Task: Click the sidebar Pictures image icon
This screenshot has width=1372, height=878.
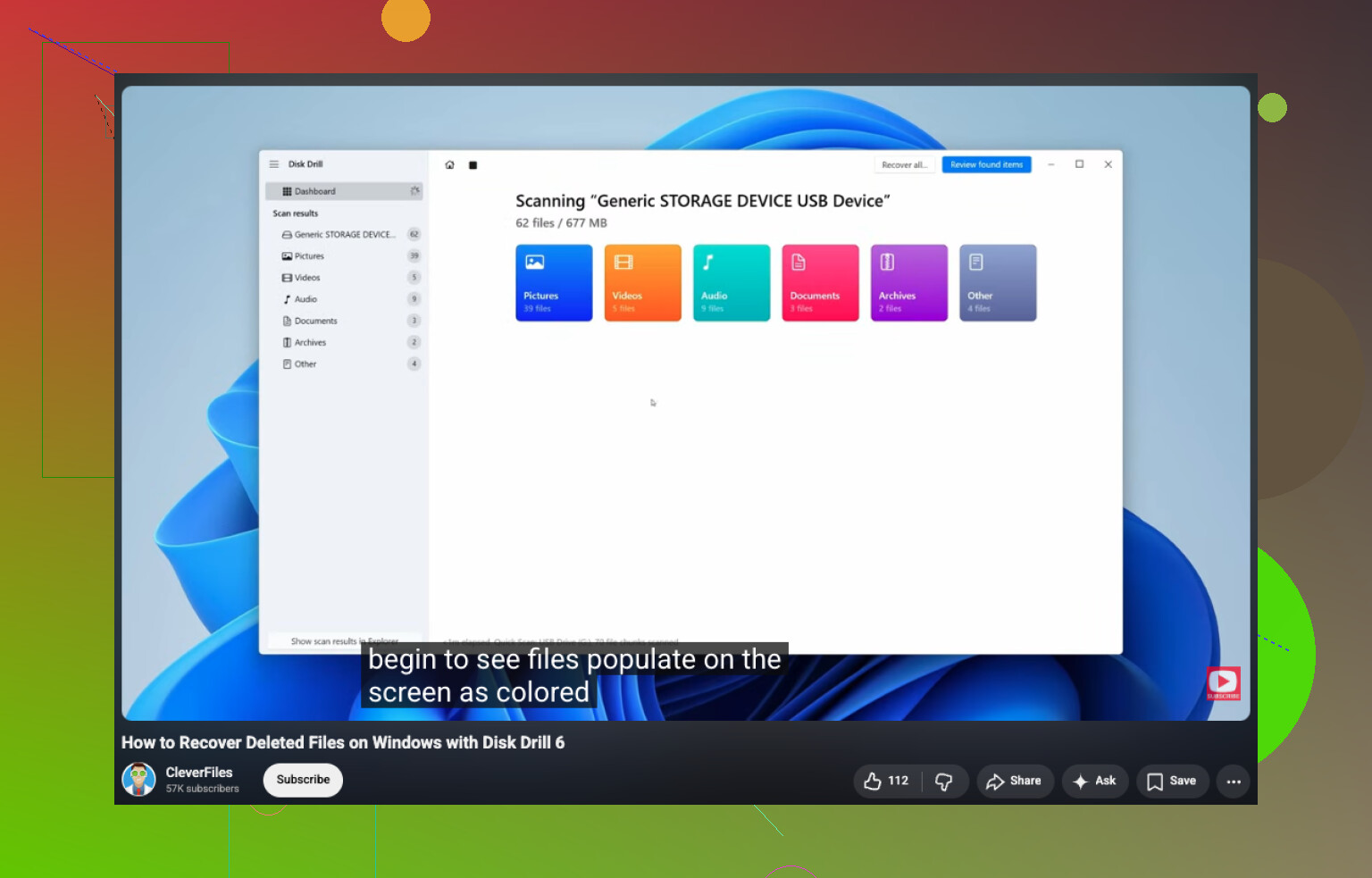Action: point(287,256)
